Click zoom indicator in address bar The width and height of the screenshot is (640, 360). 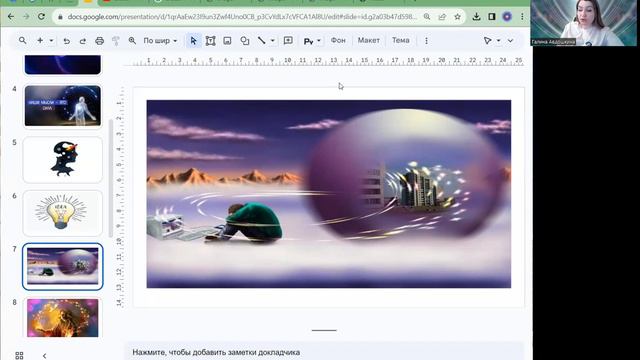click(x=427, y=17)
